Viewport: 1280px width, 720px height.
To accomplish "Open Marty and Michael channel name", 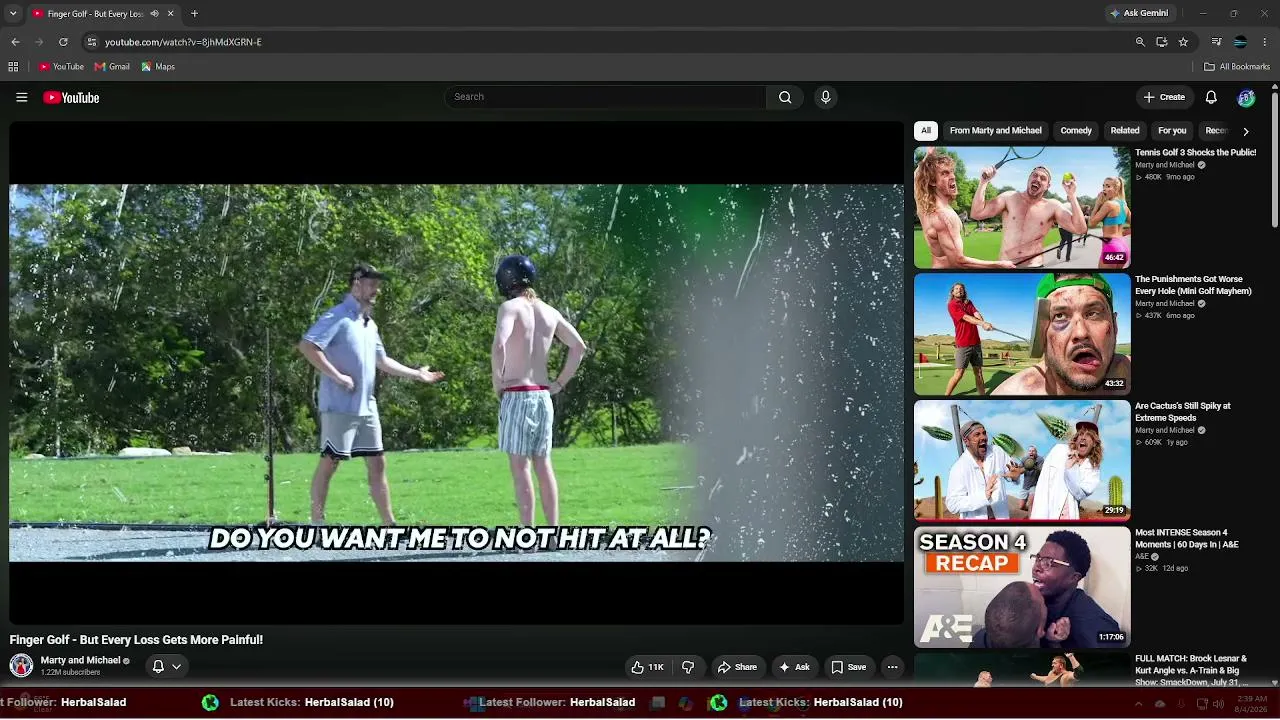I will click(81, 660).
